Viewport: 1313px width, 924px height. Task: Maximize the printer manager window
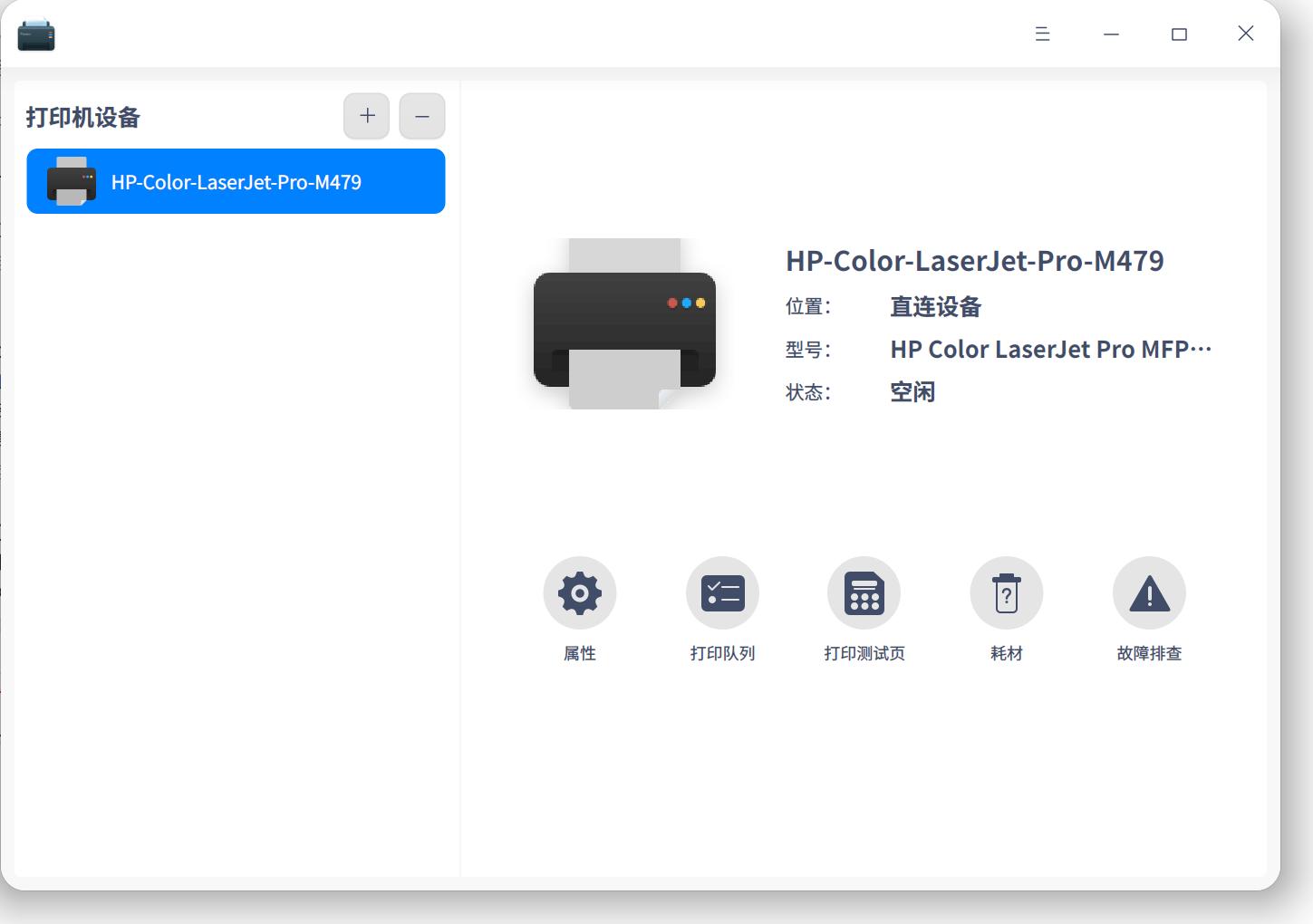pyautogui.click(x=1179, y=34)
